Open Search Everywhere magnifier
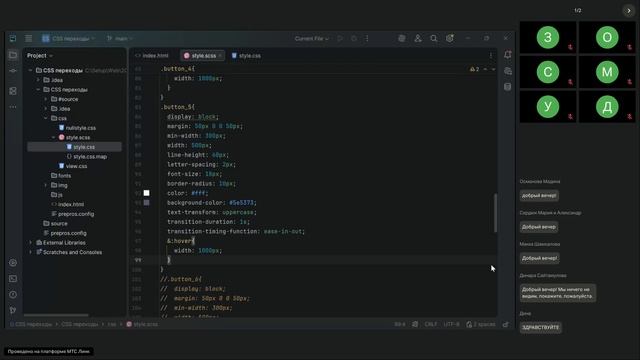This screenshot has height=360, width=640. point(433,38)
